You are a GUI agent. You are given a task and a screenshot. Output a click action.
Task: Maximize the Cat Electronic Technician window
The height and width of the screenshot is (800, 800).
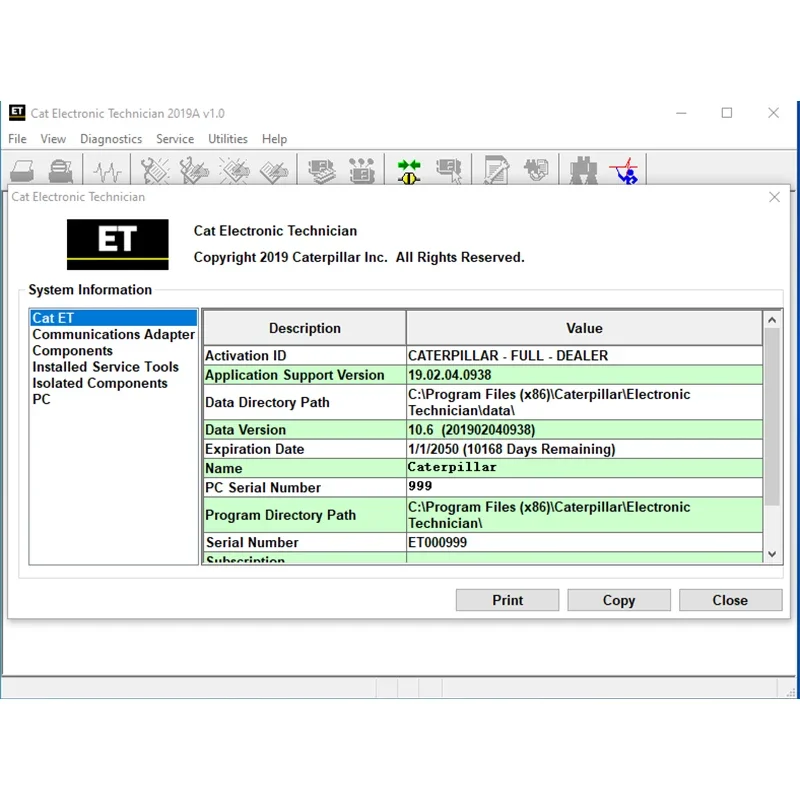coord(727,113)
